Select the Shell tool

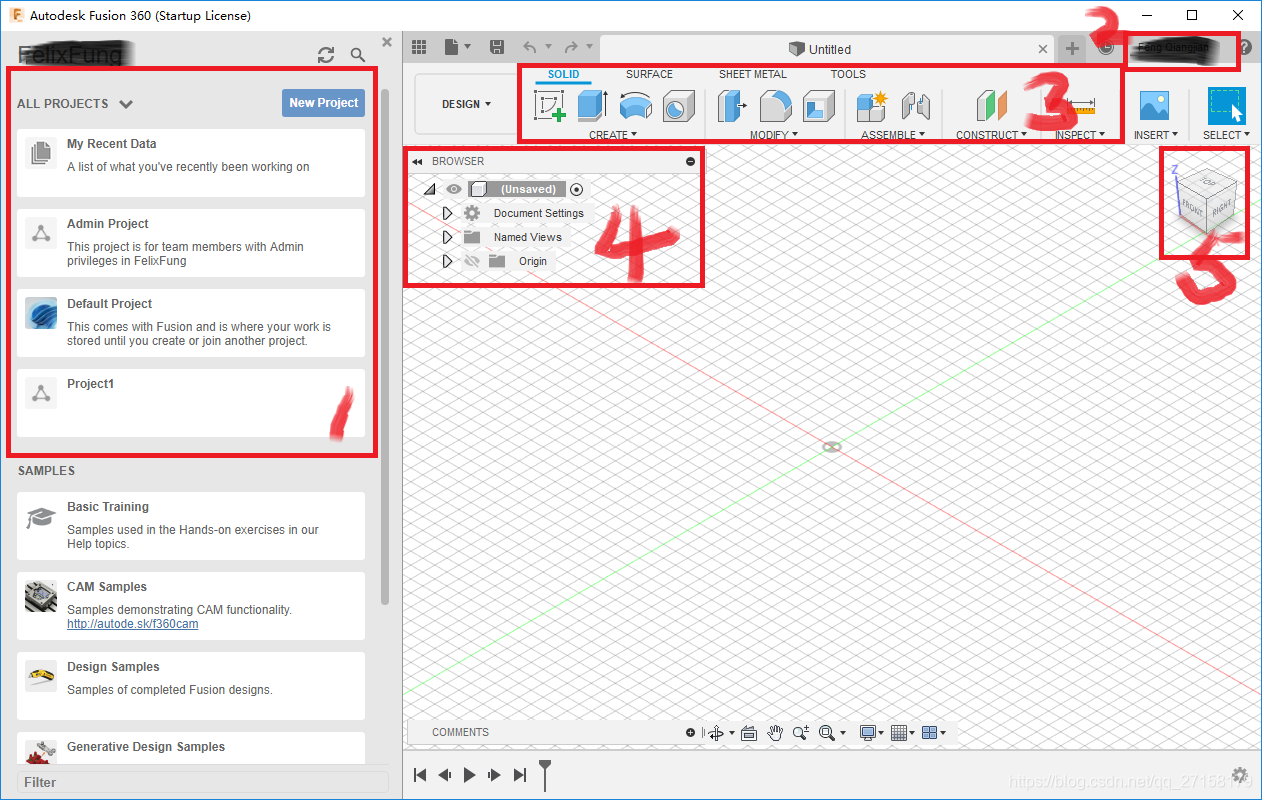pyautogui.click(x=819, y=106)
